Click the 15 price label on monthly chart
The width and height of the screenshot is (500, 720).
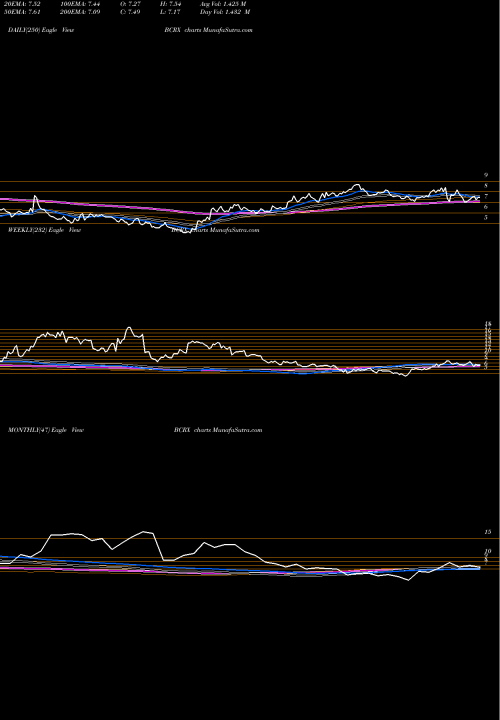[x=488, y=532]
